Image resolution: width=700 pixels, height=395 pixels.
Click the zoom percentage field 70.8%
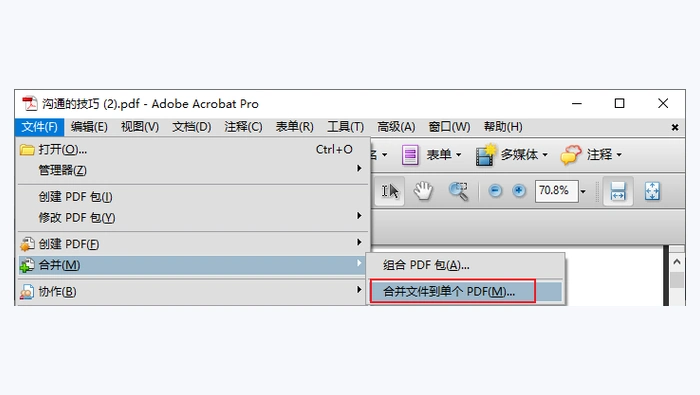(x=556, y=191)
